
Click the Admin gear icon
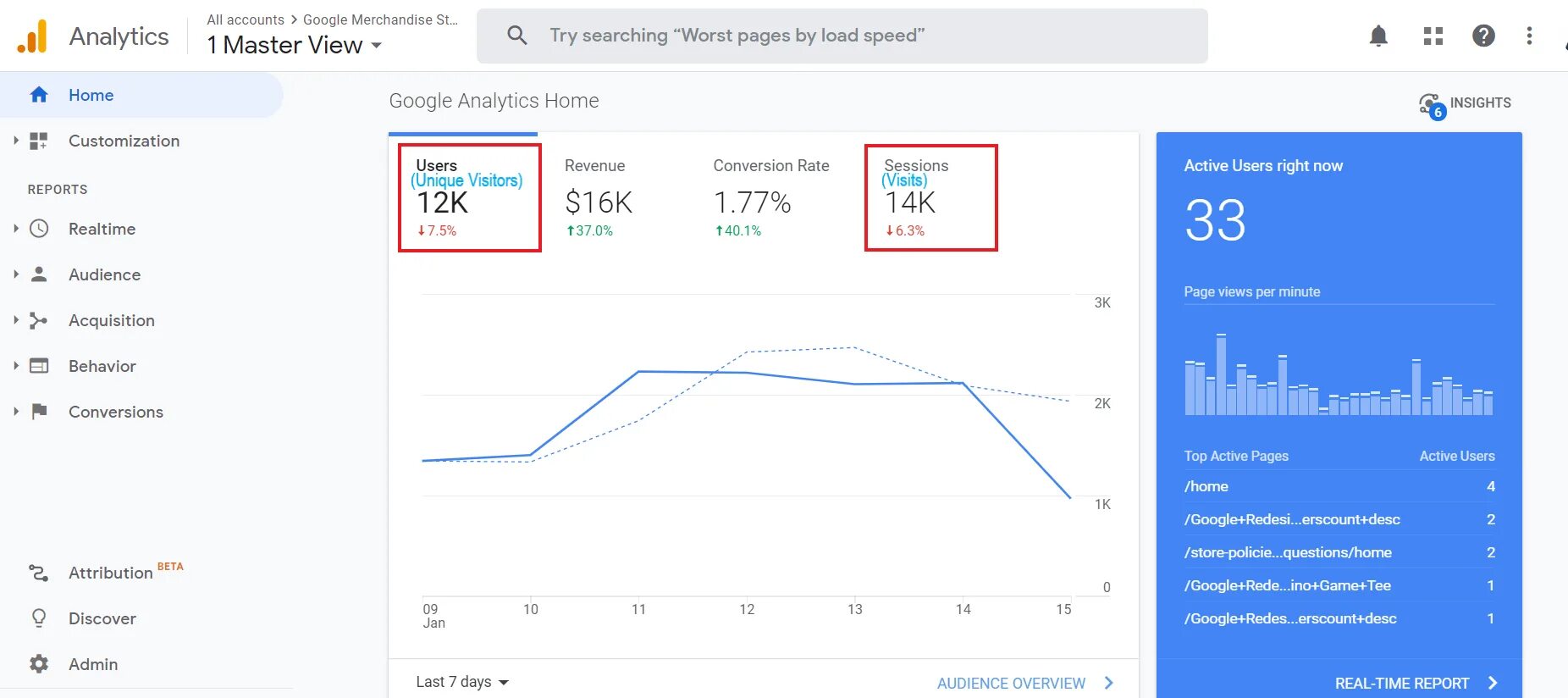pyautogui.click(x=39, y=664)
